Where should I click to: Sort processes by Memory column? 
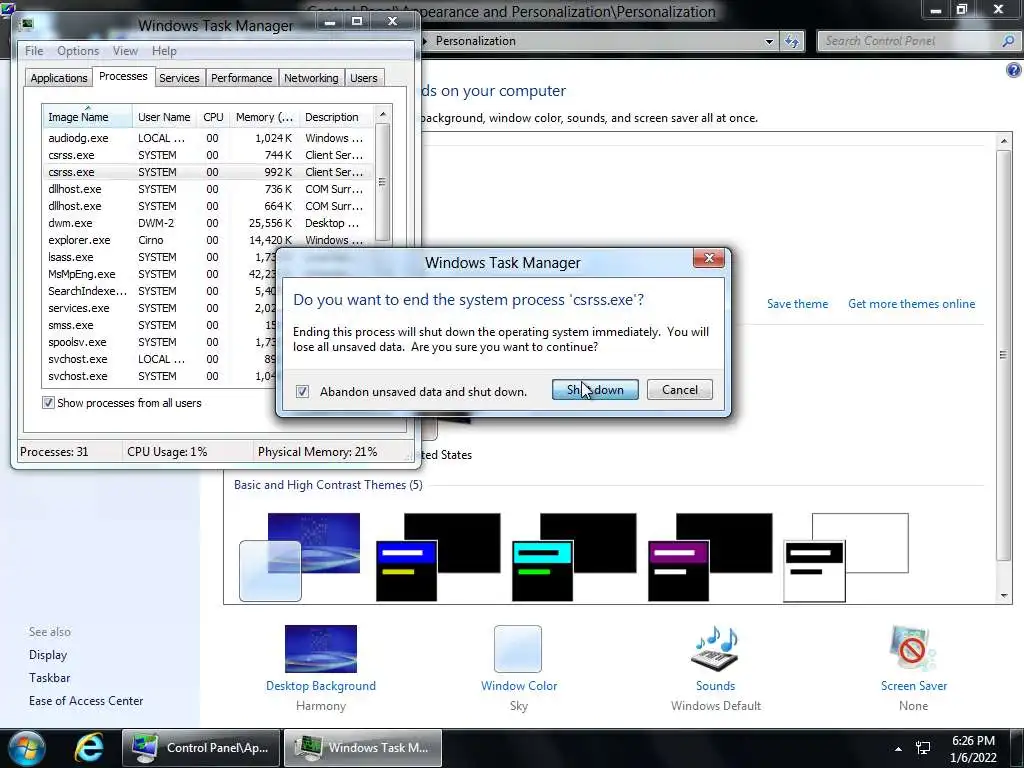pyautogui.click(x=264, y=117)
